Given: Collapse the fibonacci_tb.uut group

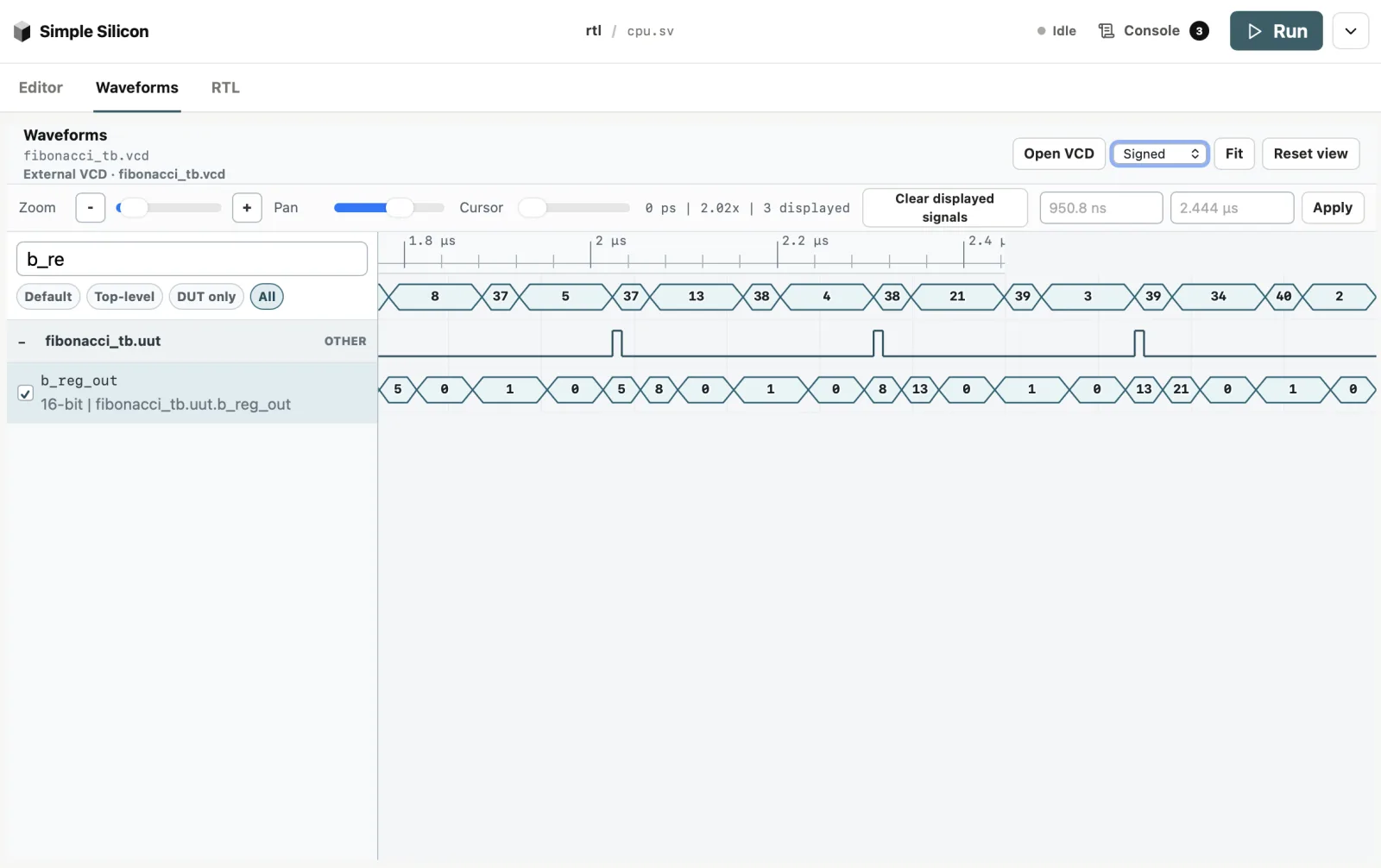Looking at the screenshot, I should tap(22, 342).
